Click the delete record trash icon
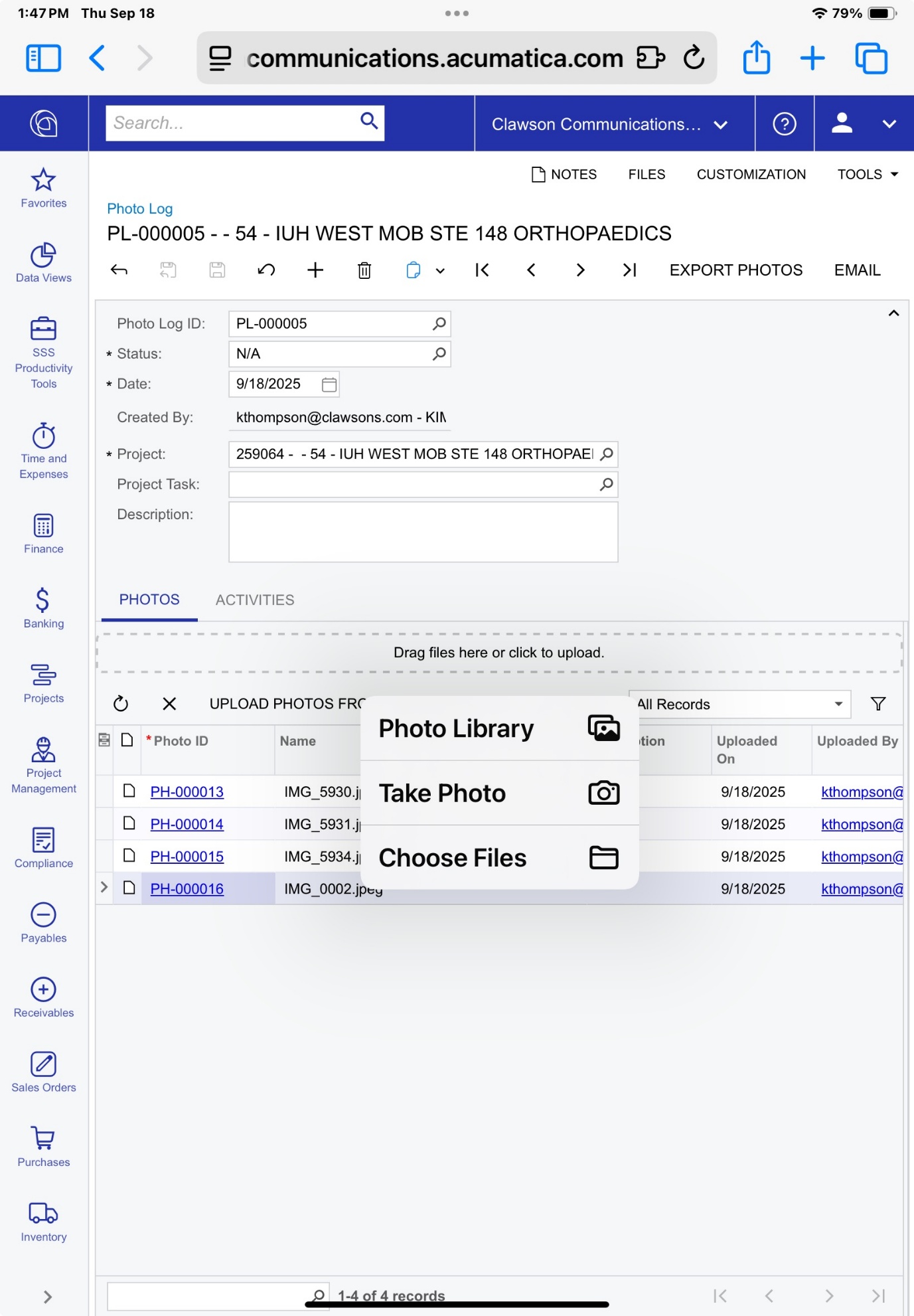The image size is (914, 1316). point(364,270)
